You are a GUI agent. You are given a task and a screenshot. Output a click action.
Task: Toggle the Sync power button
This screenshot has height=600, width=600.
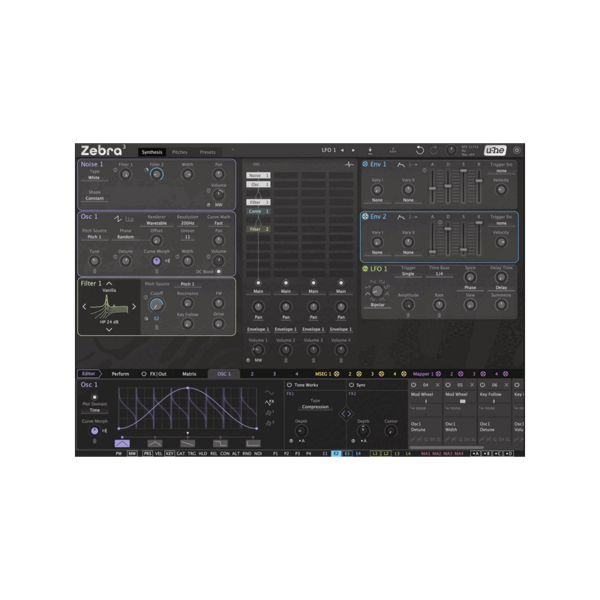pos(351,385)
